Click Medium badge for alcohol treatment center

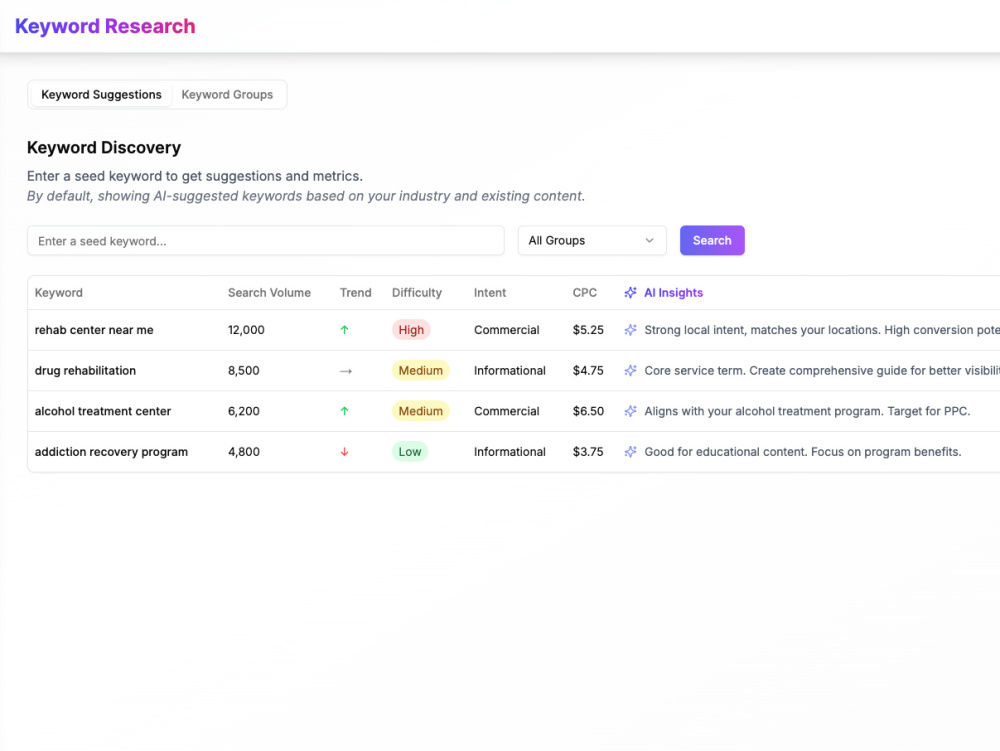pyautogui.click(x=420, y=411)
